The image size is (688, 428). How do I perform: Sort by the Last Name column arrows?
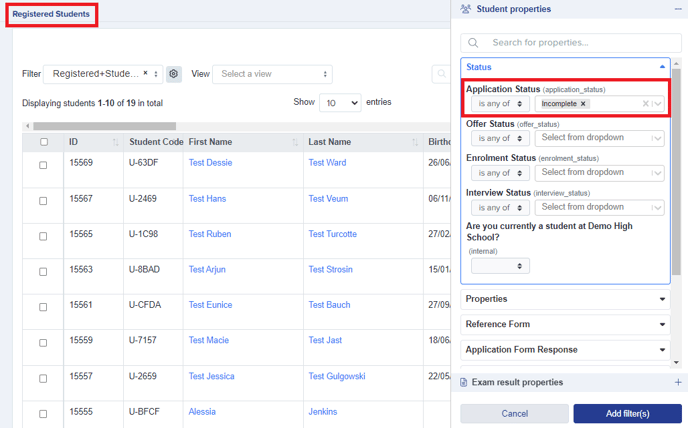[x=415, y=142]
